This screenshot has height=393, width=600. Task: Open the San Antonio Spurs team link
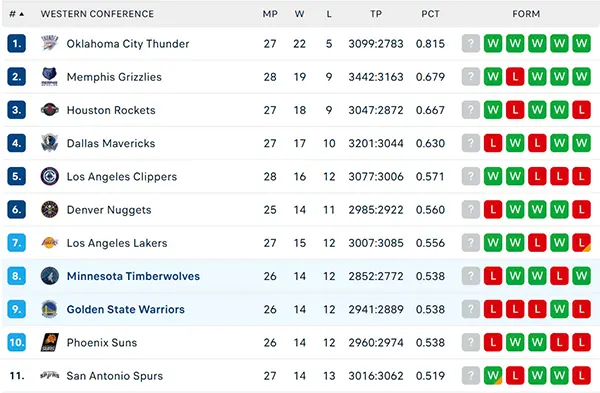click(114, 376)
